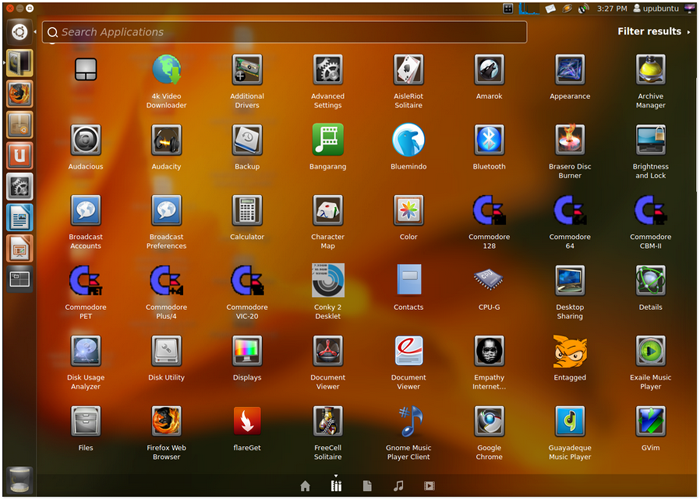Launch Brasero Disc Burner
This screenshot has height=500, width=700.
click(570, 140)
